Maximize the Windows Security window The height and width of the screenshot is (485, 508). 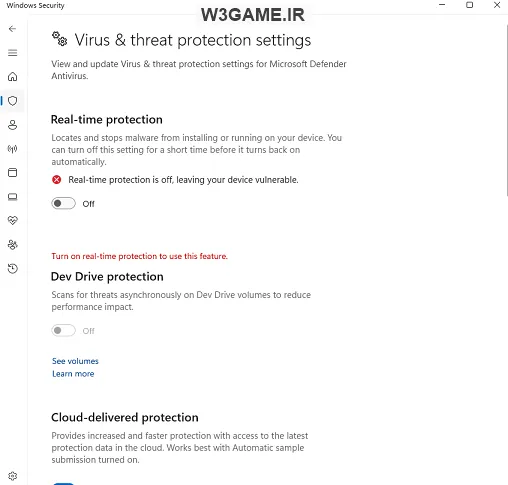[x=469, y=5]
